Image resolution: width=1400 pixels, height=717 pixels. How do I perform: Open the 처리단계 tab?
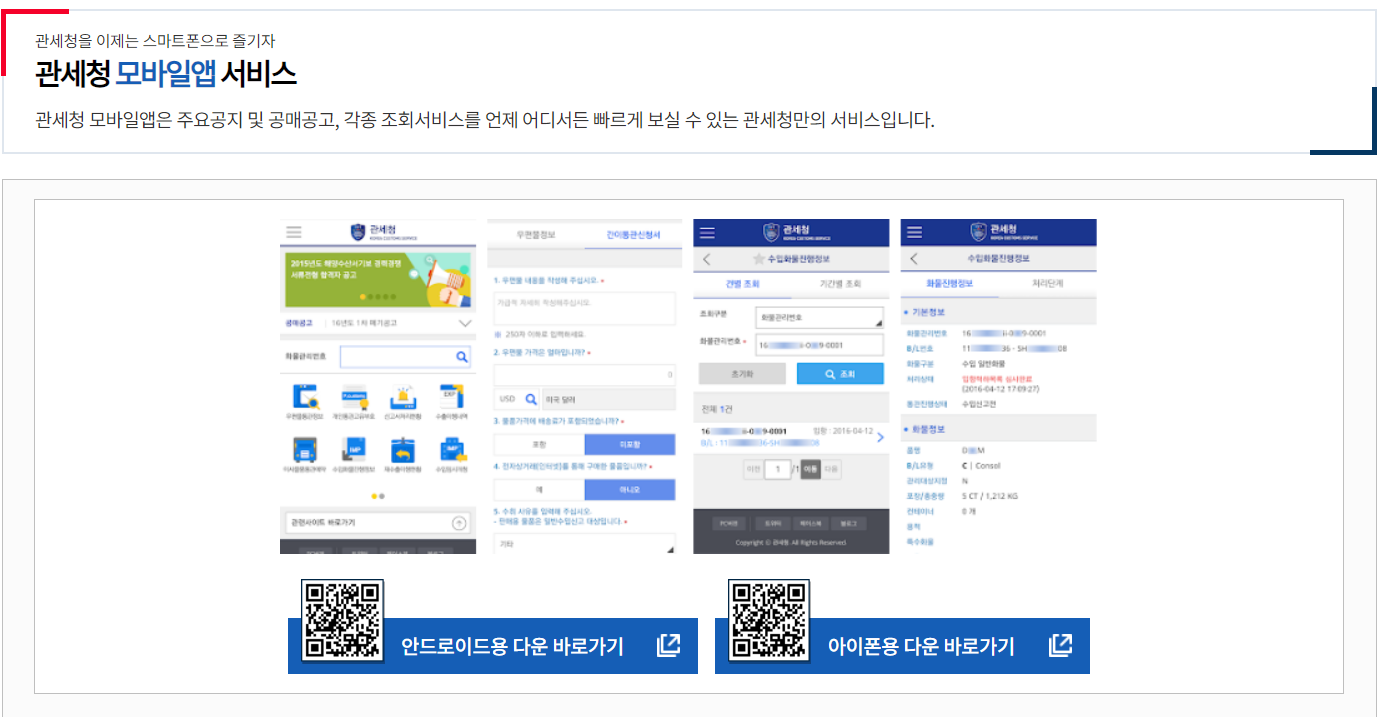pyautogui.click(x=1047, y=284)
